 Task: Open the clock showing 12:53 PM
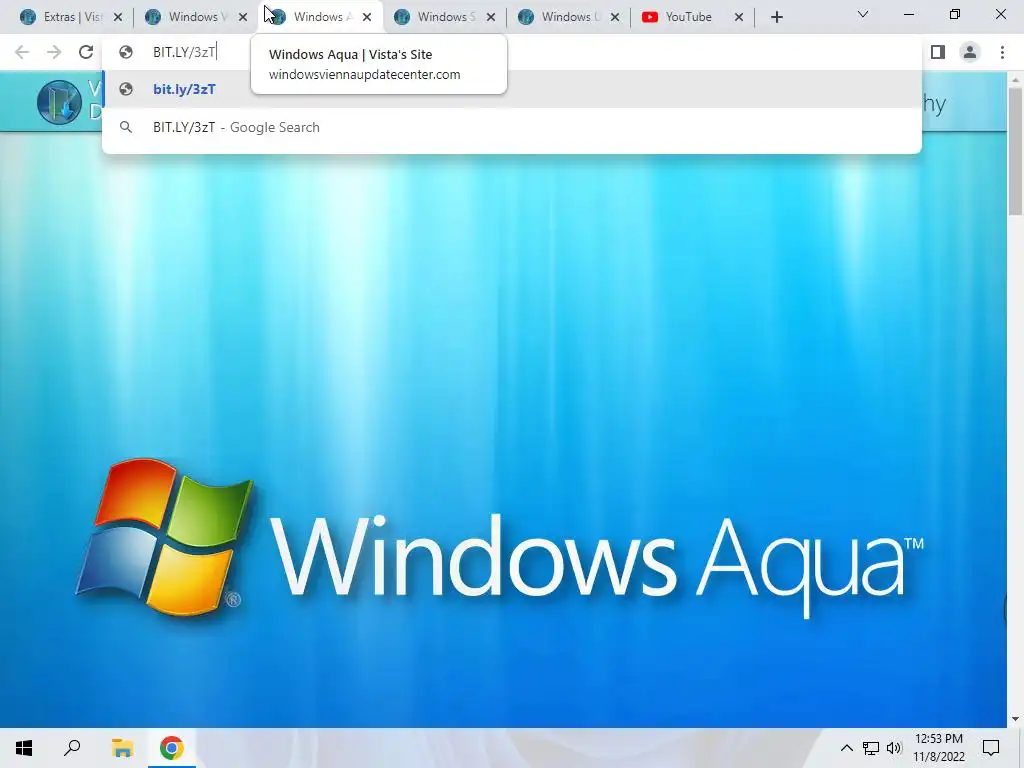coord(938,748)
